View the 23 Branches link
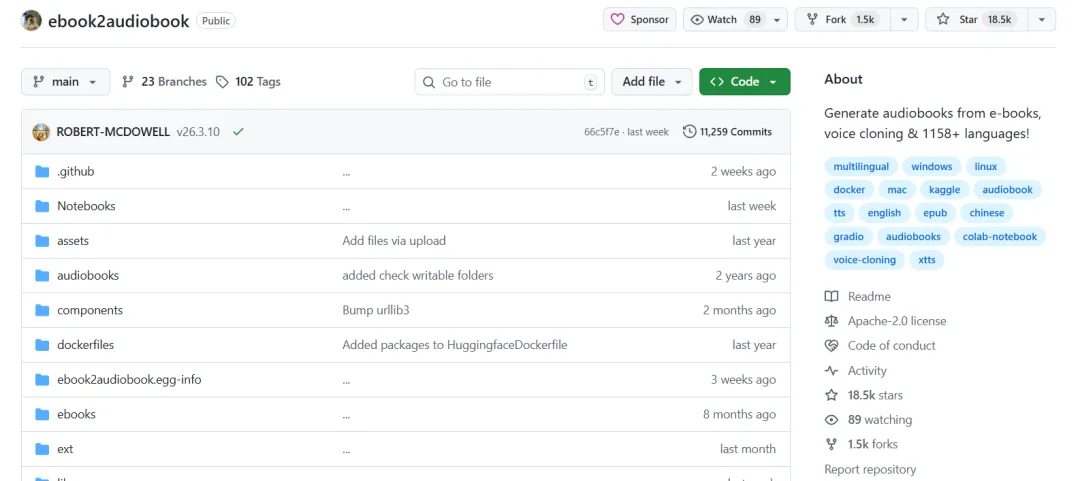Image resolution: width=1080 pixels, height=481 pixels. [x=165, y=81]
